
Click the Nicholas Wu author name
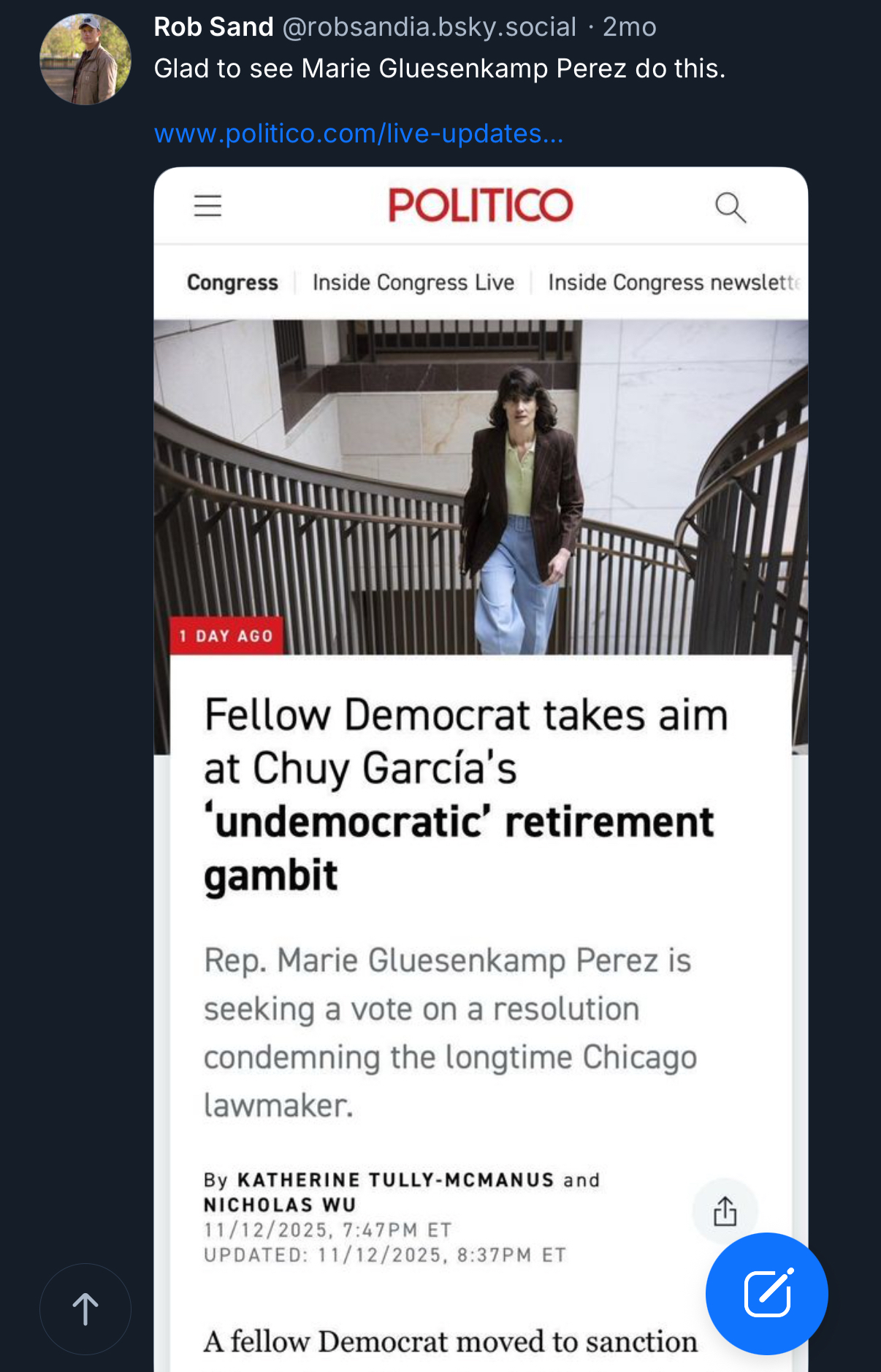280,1205
